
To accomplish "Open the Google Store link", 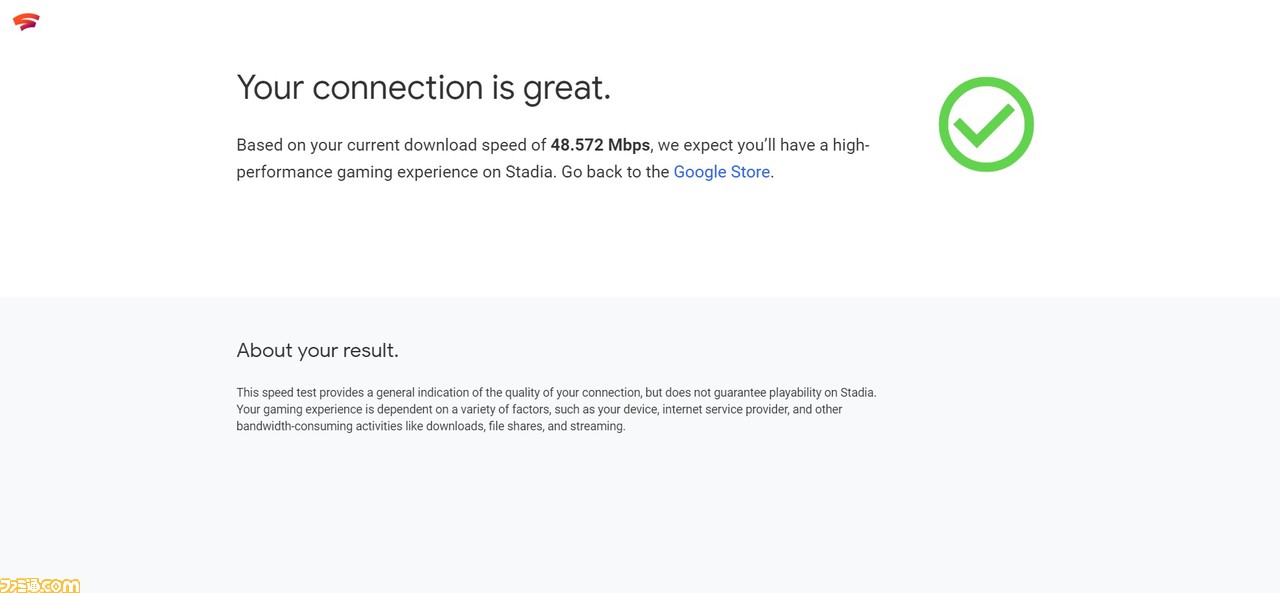I will 721,172.
